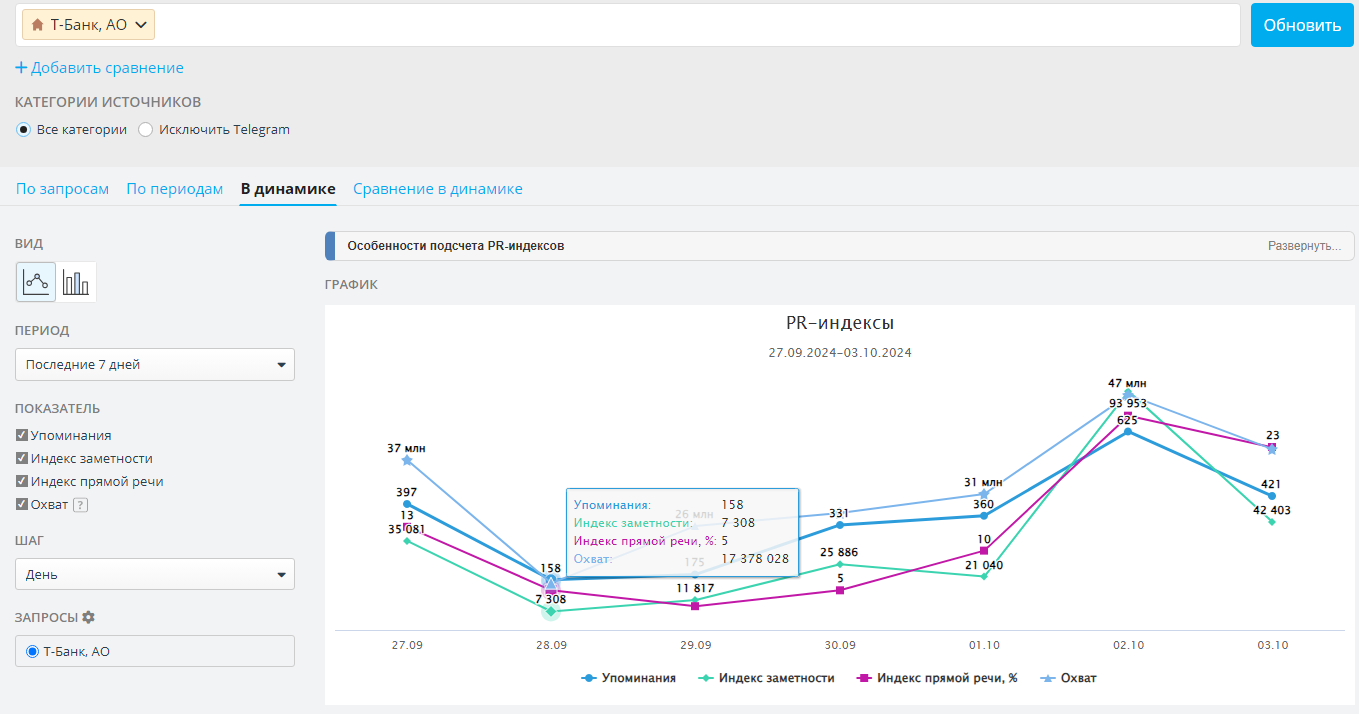Screen dimensions: 1359x714
Task: Select the line chart view icon
Action: pyautogui.click(x=36, y=282)
